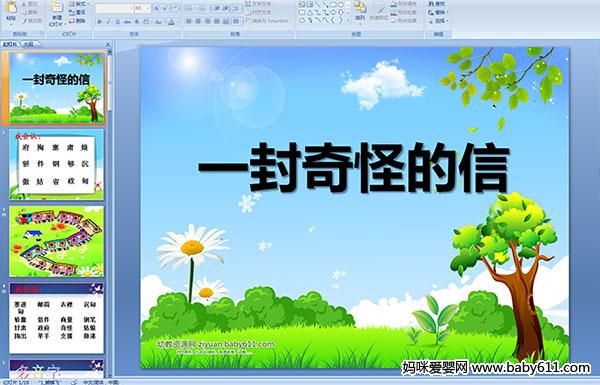The image size is (600, 385).
Task: Click the Cut command icon
Action: [x=24, y=4]
